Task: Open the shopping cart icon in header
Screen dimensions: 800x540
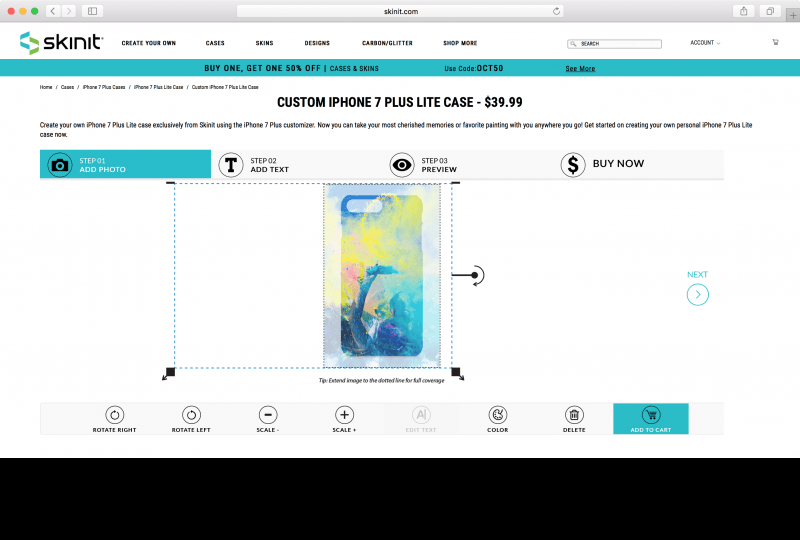Action: [x=776, y=42]
